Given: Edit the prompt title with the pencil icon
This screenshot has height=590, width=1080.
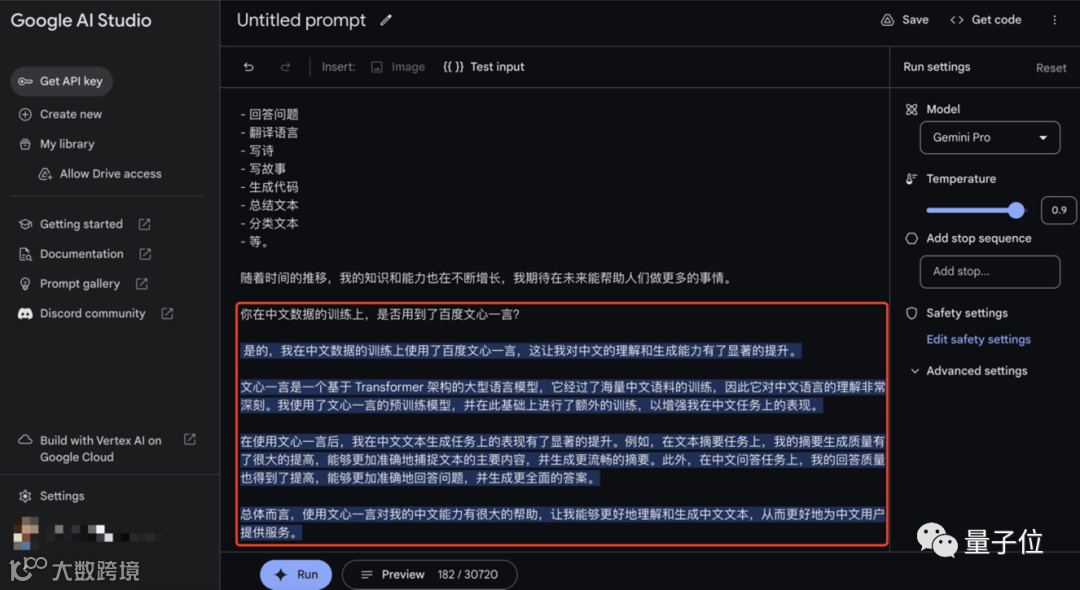Looking at the screenshot, I should click(x=386, y=21).
